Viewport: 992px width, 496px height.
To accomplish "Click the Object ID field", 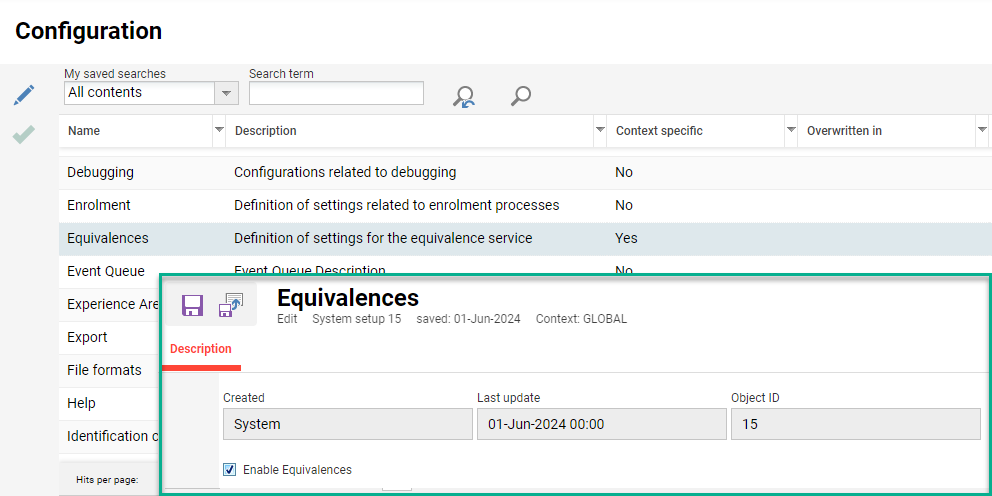I will click(x=855, y=424).
